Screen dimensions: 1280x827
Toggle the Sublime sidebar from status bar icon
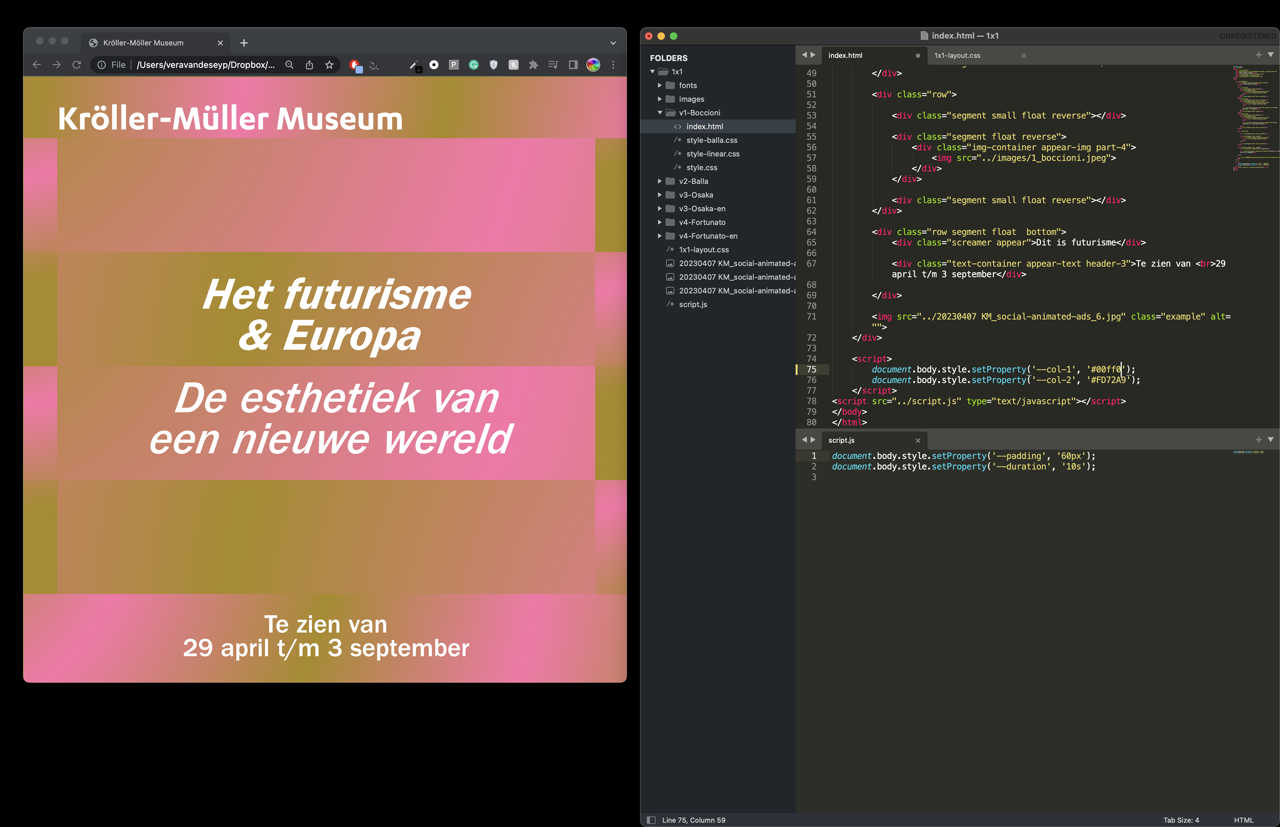point(651,820)
